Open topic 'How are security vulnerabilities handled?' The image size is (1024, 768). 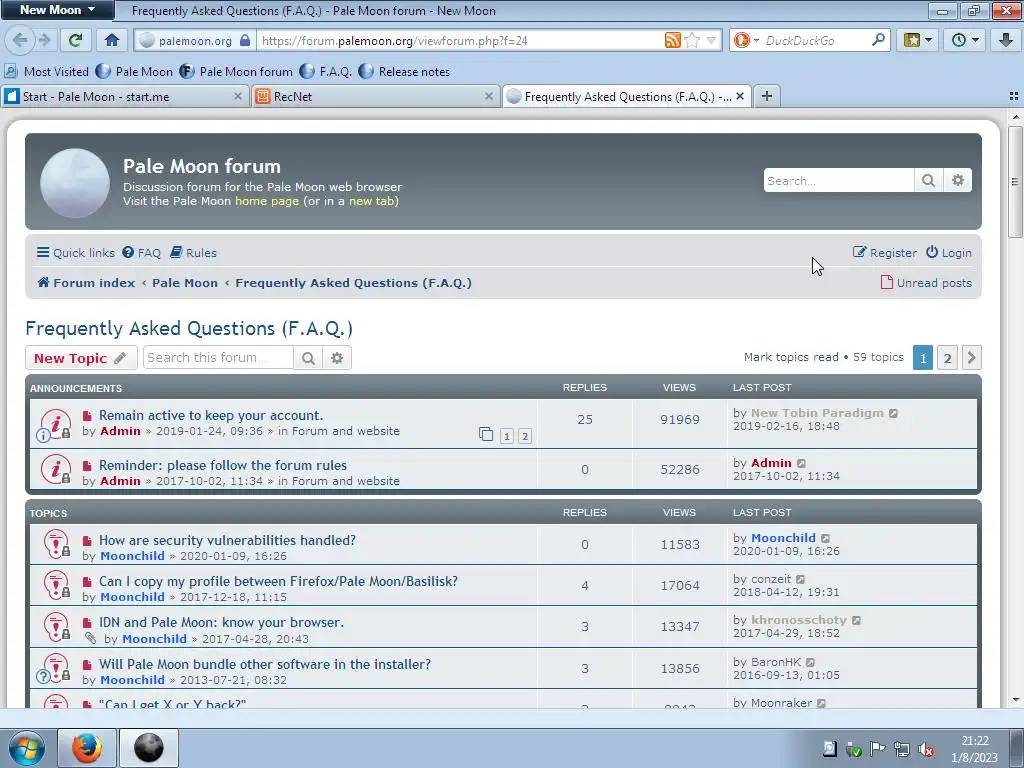click(x=227, y=540)
